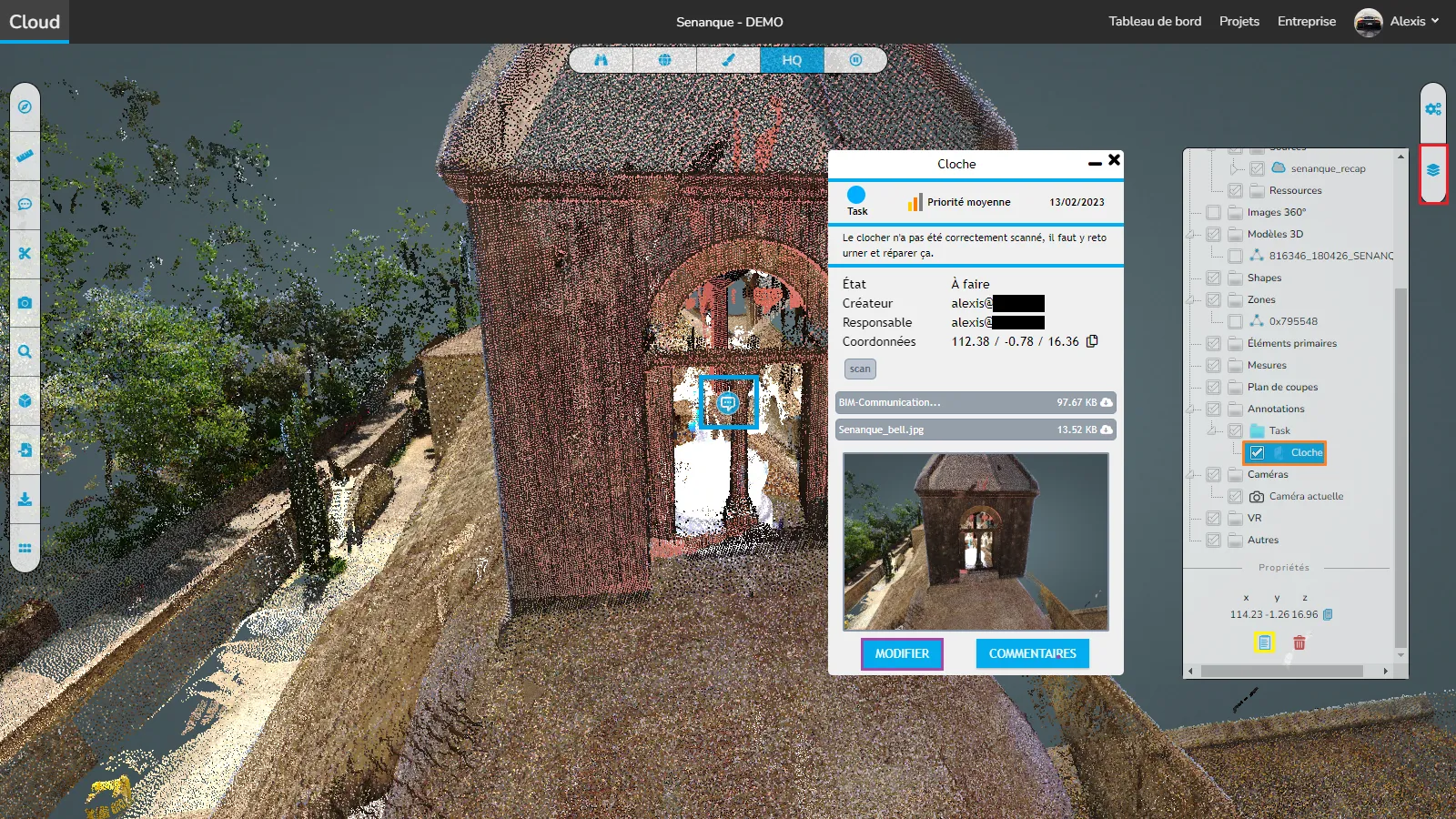Close the Cloche task panel
This screenshot has height=819, width=1456.
(1114, 160)
